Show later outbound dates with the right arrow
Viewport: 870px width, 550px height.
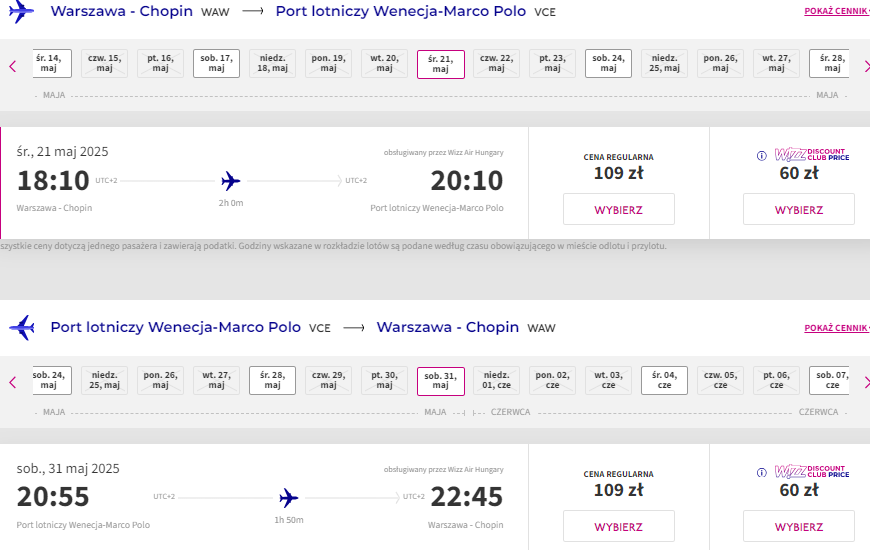[x=867, y=67]
